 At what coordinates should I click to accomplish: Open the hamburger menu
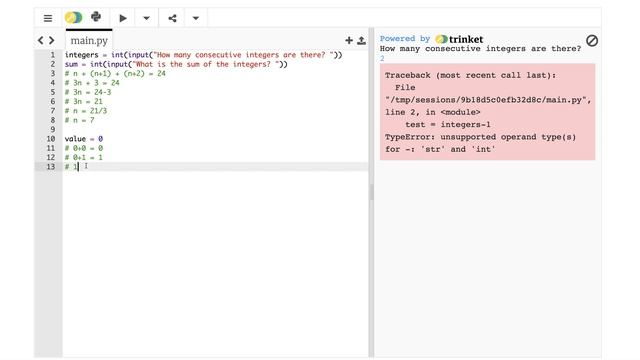pyautogui.click(x=48, y=18)
